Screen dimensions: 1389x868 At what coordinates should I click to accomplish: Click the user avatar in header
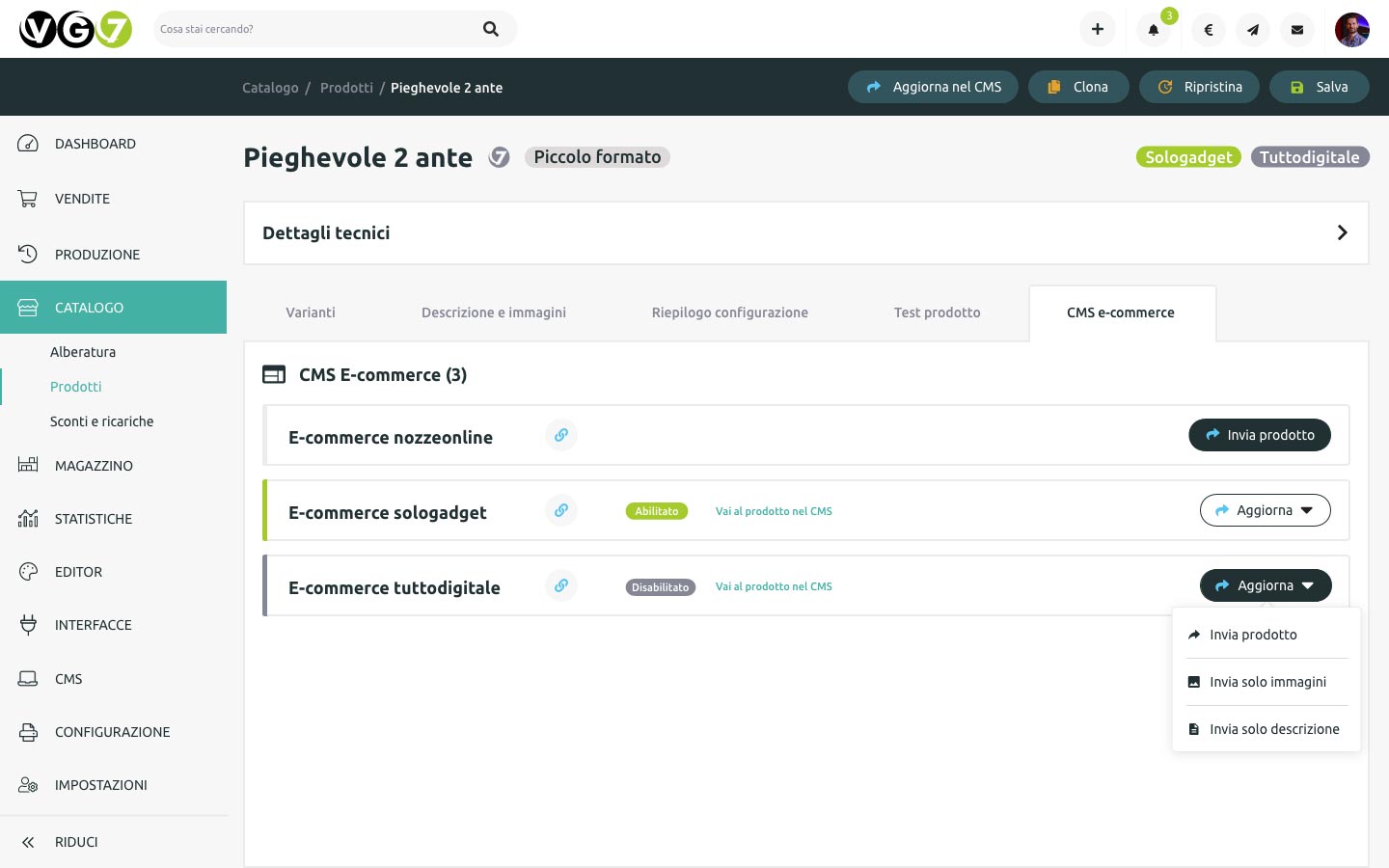tap(1351, 30)
